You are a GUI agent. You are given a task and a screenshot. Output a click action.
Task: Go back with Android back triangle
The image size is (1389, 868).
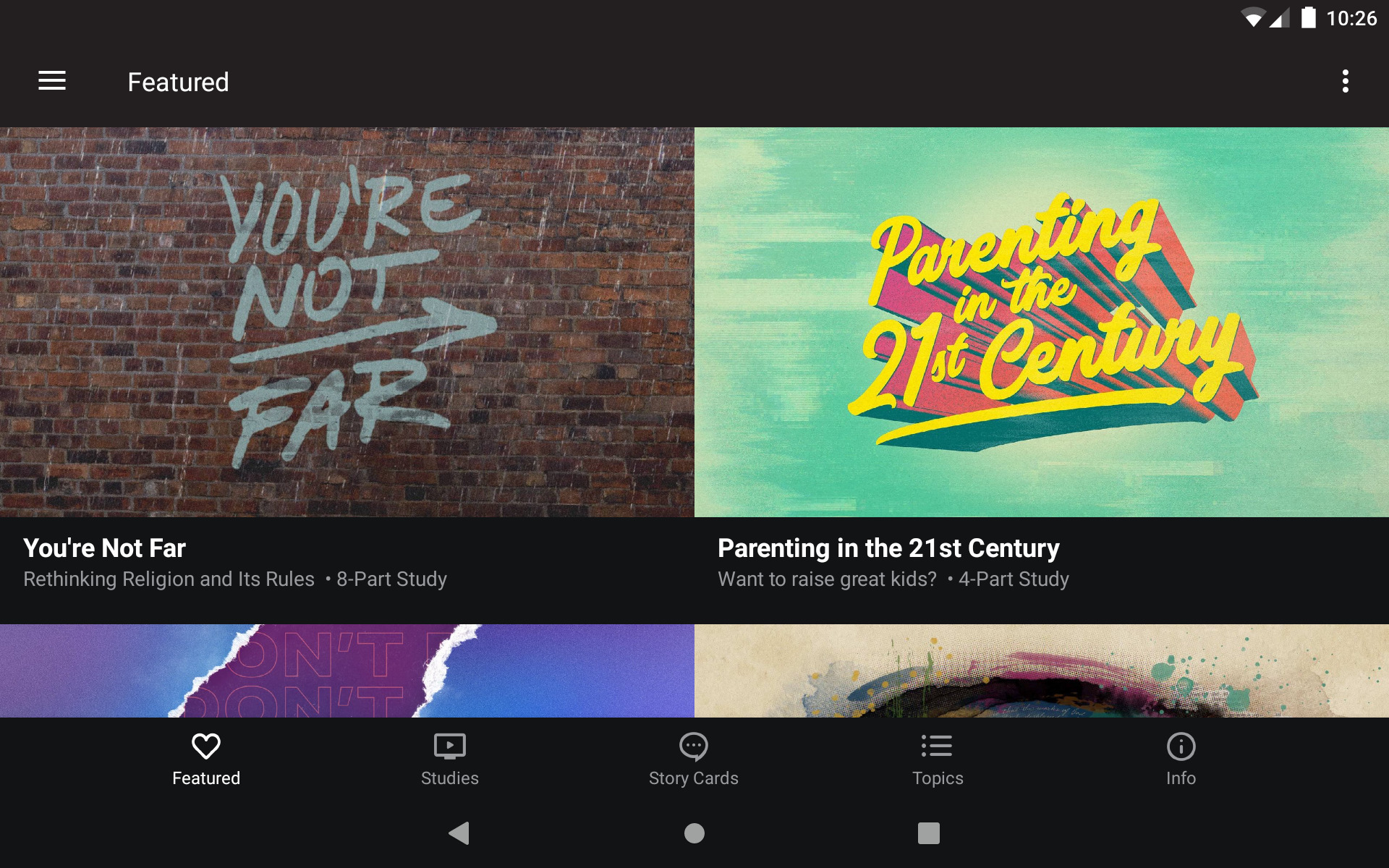coord(459,833)
